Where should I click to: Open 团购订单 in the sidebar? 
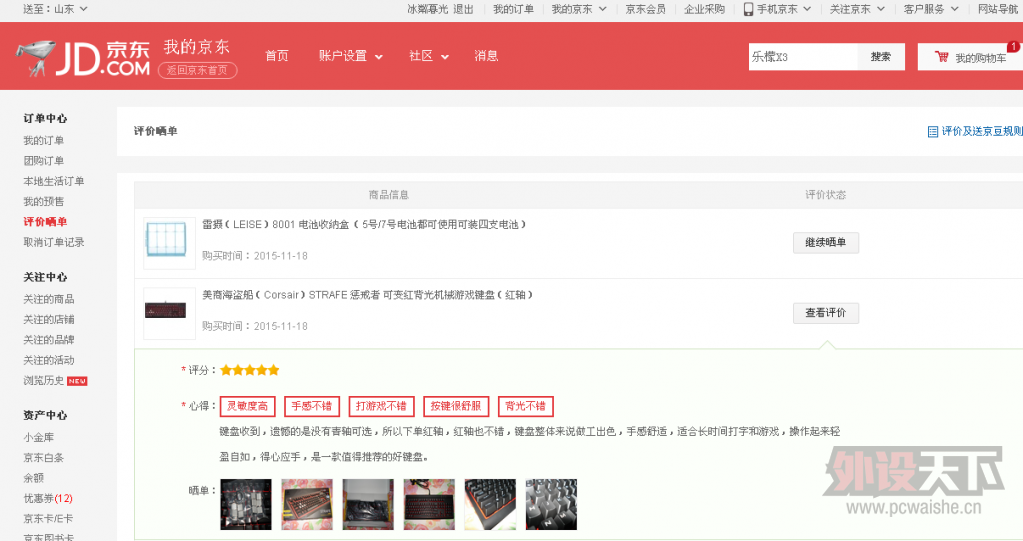(44, 161)
